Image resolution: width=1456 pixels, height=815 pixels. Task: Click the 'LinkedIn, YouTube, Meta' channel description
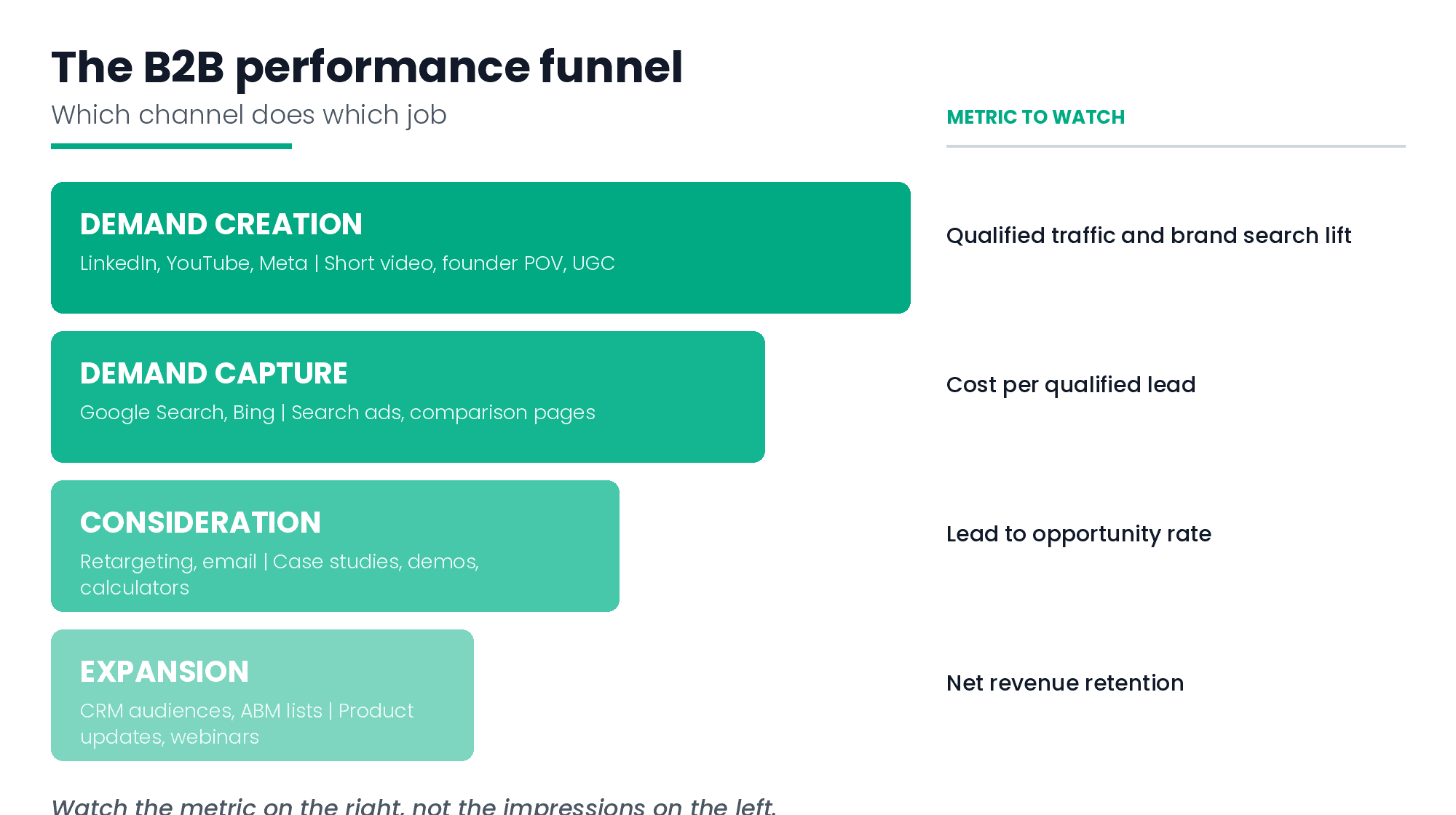[x=347, y=263]
